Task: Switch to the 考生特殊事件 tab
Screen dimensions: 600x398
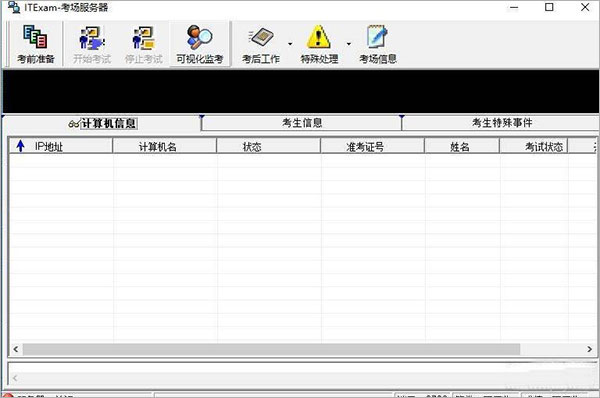Action: pos(501,123)
